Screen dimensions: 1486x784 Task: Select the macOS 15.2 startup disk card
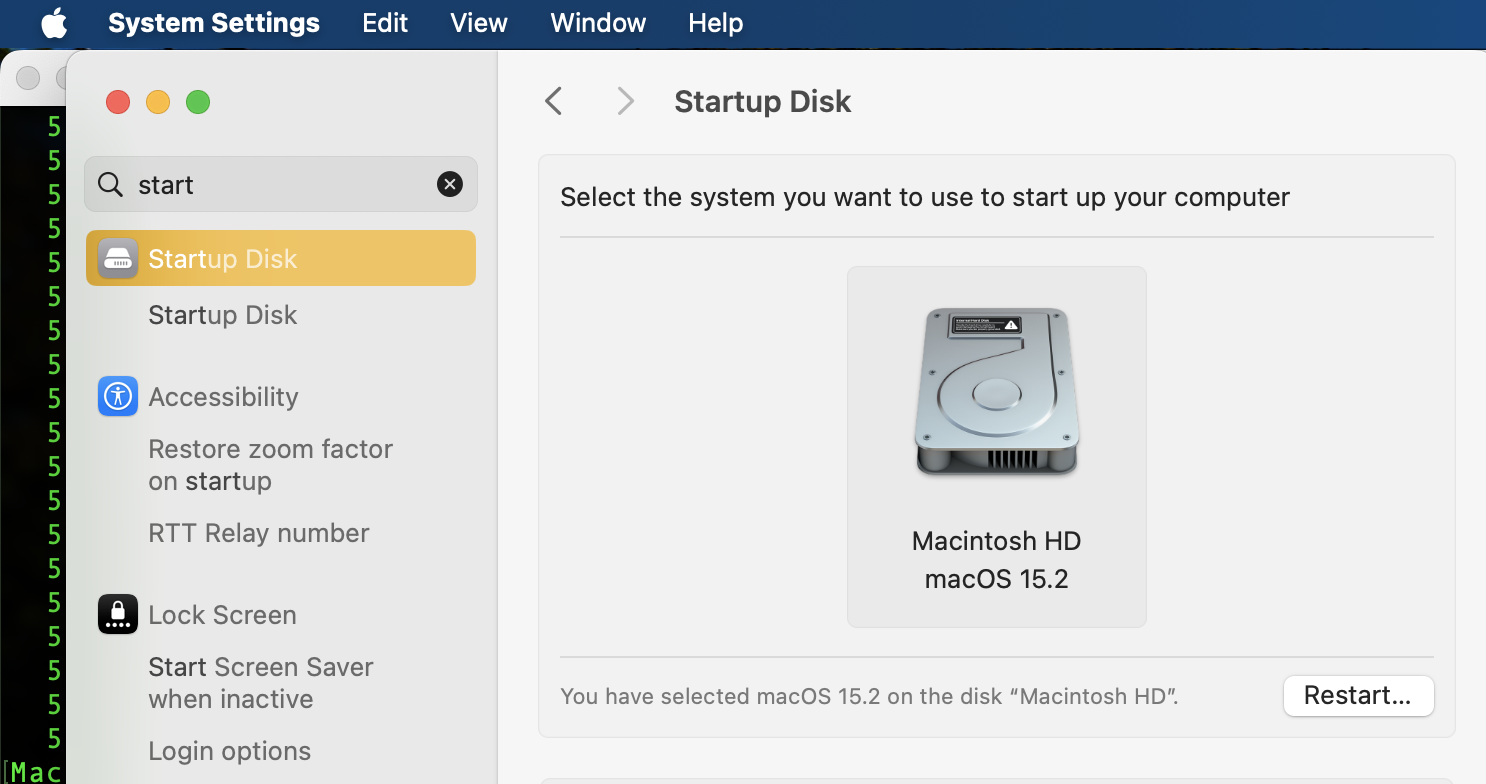click(x=996, y=446)
